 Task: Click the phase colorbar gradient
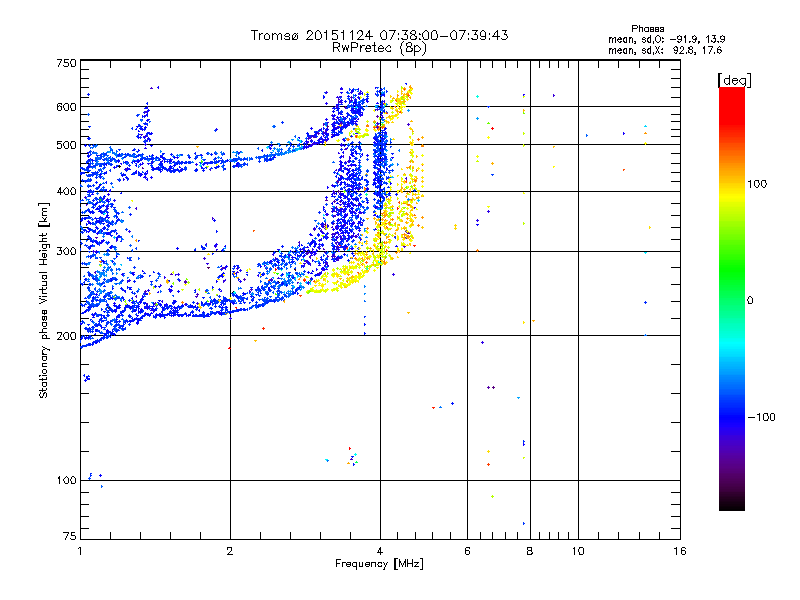pyautogui.click(x=732, y=298)
